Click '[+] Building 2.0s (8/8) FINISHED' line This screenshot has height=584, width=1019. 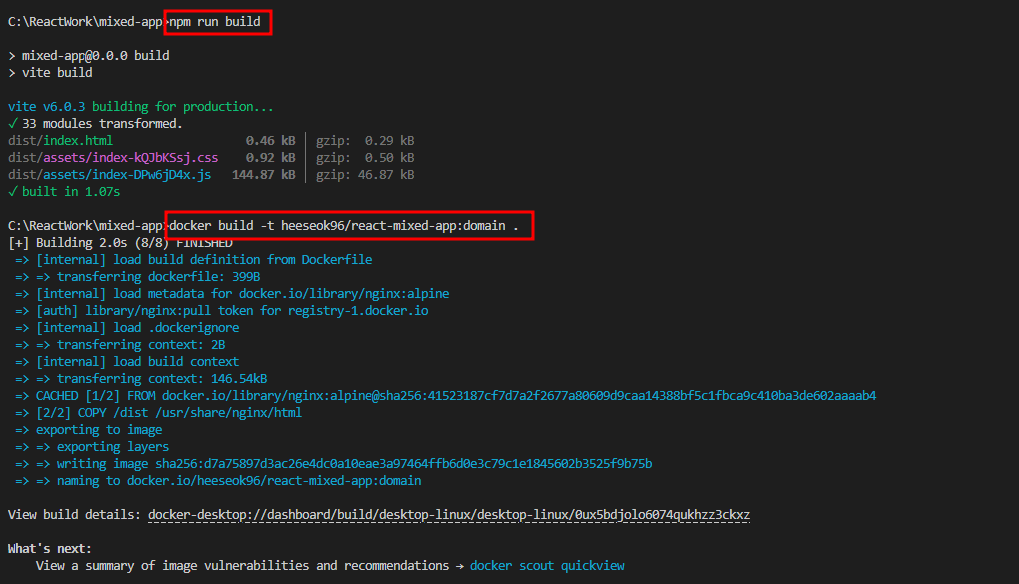[120, 242]
